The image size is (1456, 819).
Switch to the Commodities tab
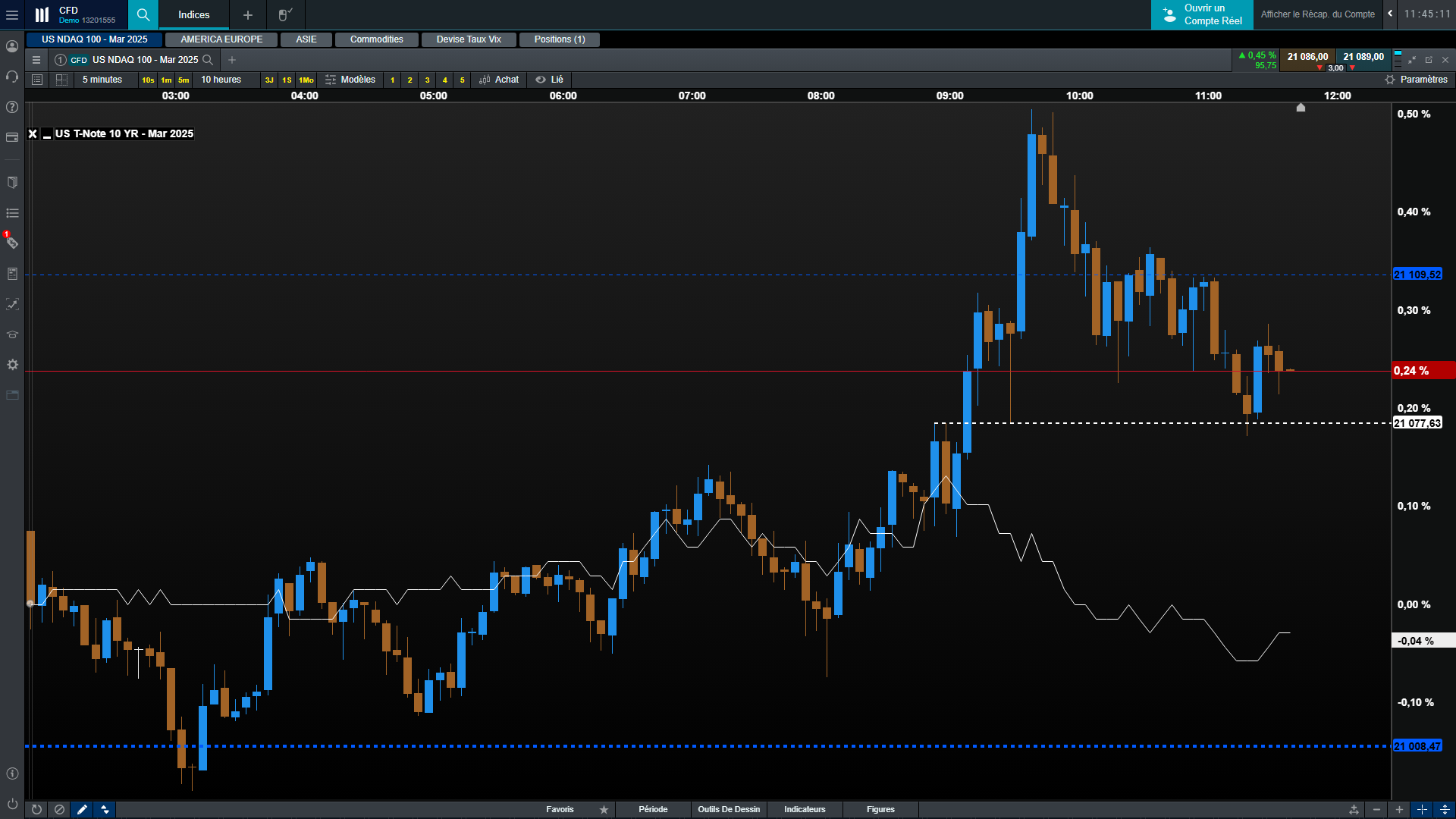point(376,39)
